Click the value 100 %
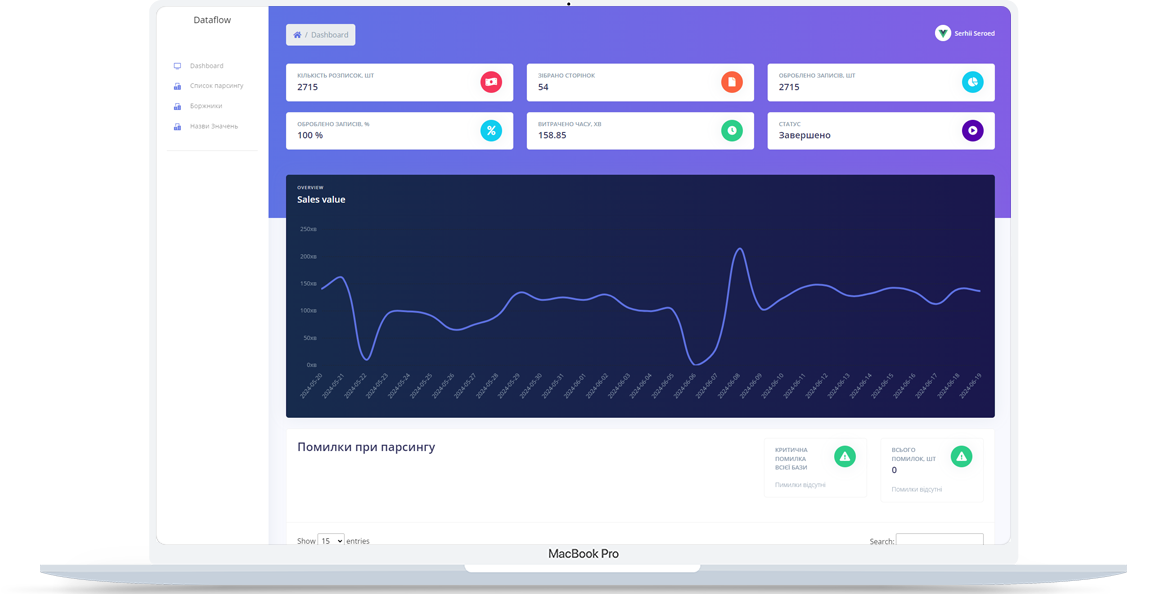 tap(310, 136)
